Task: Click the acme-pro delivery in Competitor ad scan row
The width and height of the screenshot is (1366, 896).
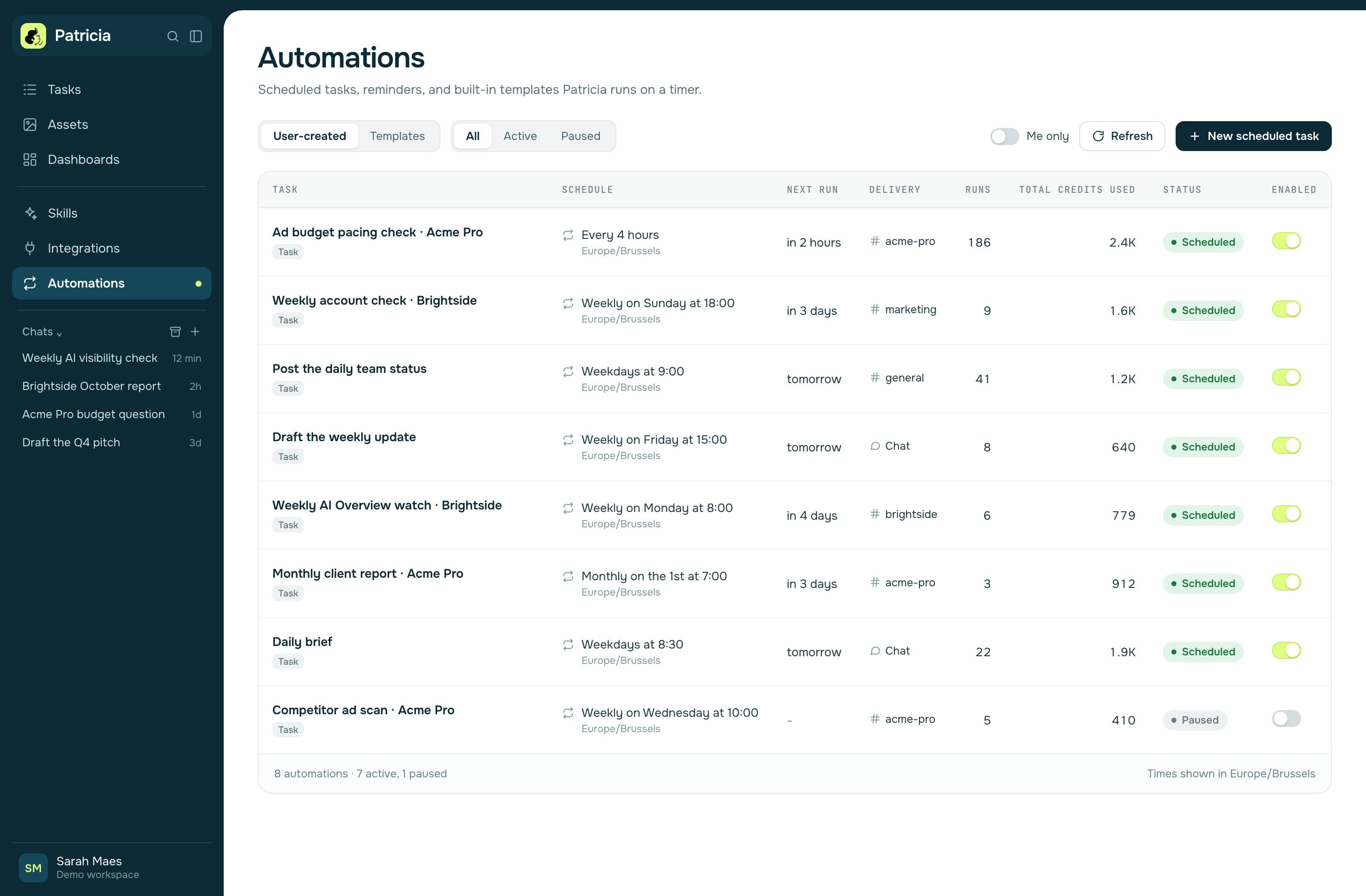Action: coord(903,719)
